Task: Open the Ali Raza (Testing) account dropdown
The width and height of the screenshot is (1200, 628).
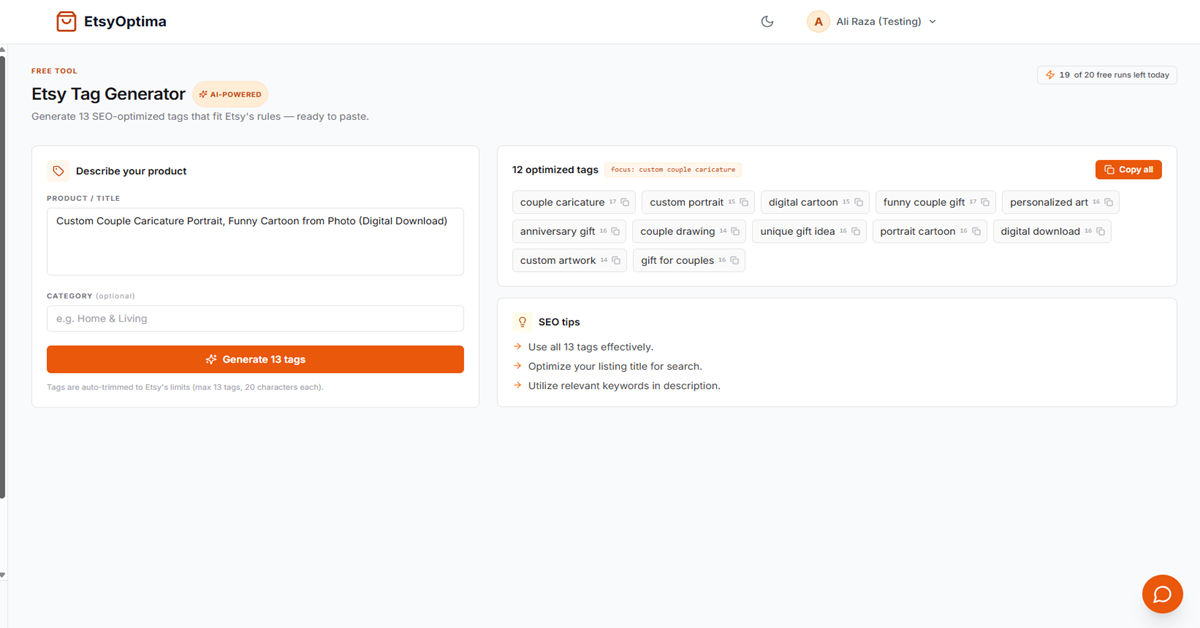Action: click(873, 21)
